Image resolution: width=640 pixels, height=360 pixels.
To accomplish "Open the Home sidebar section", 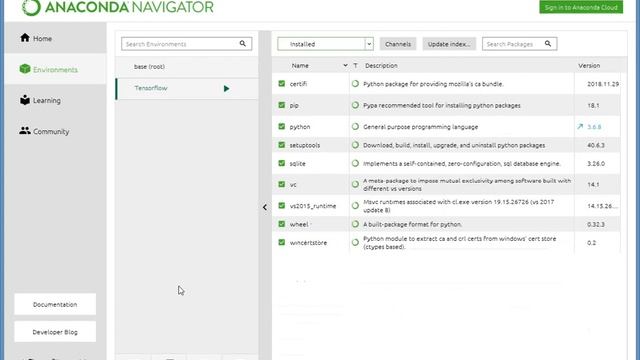I will click(56, 38).
